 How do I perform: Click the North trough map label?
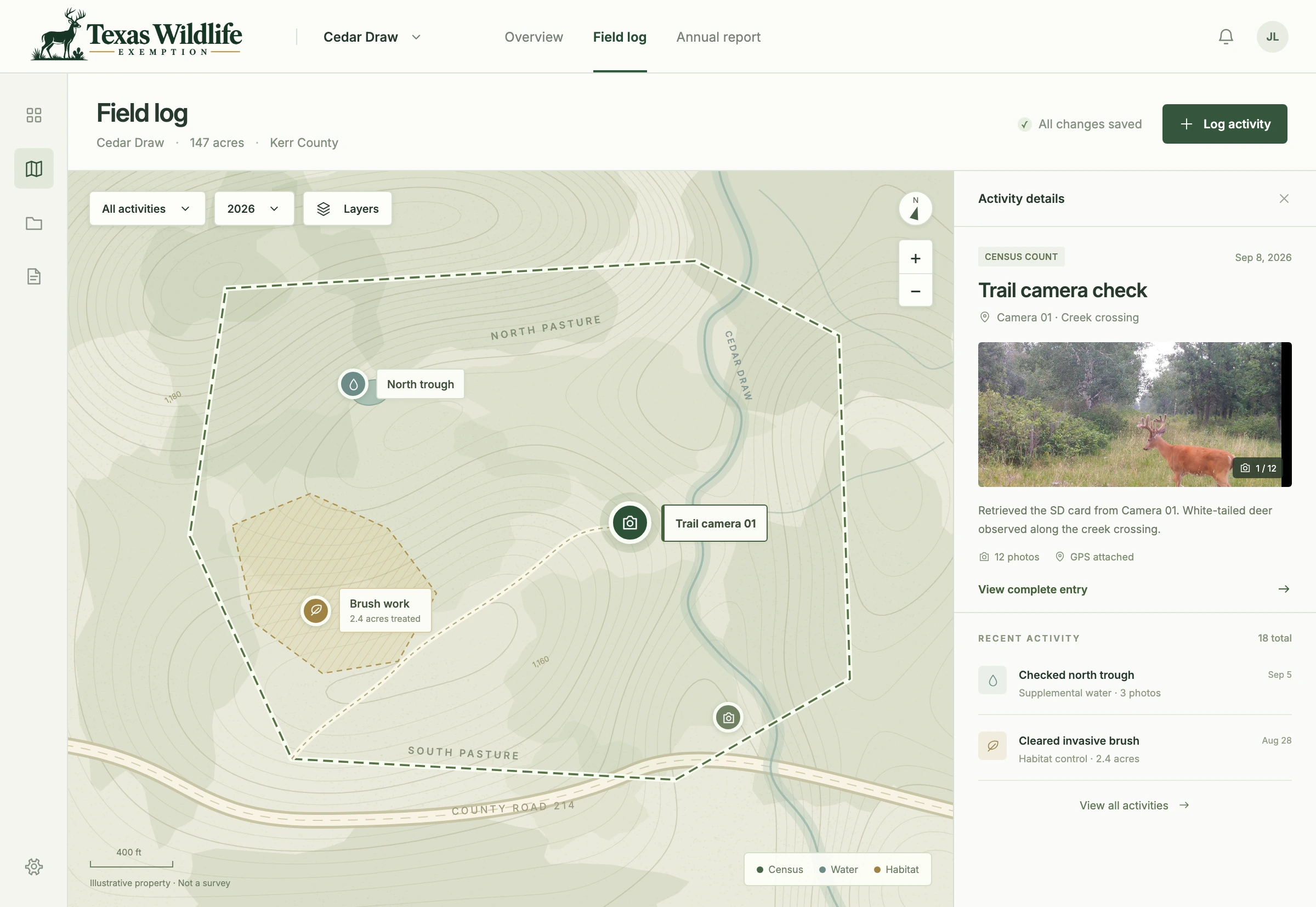click(x=420, y=384)
